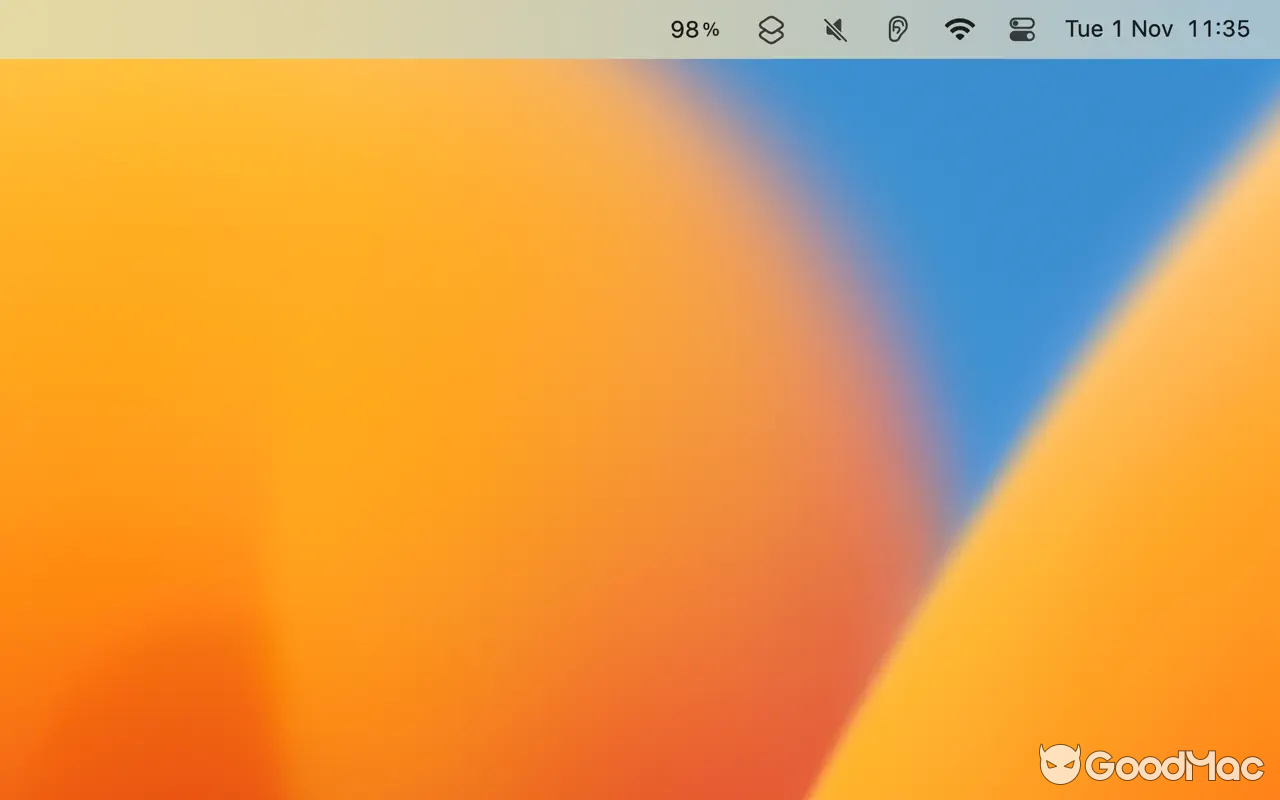The width and height of the screenshot is (1280, 800).
Task: Adjust volume via the sound status control
Action: coord(834,29)
